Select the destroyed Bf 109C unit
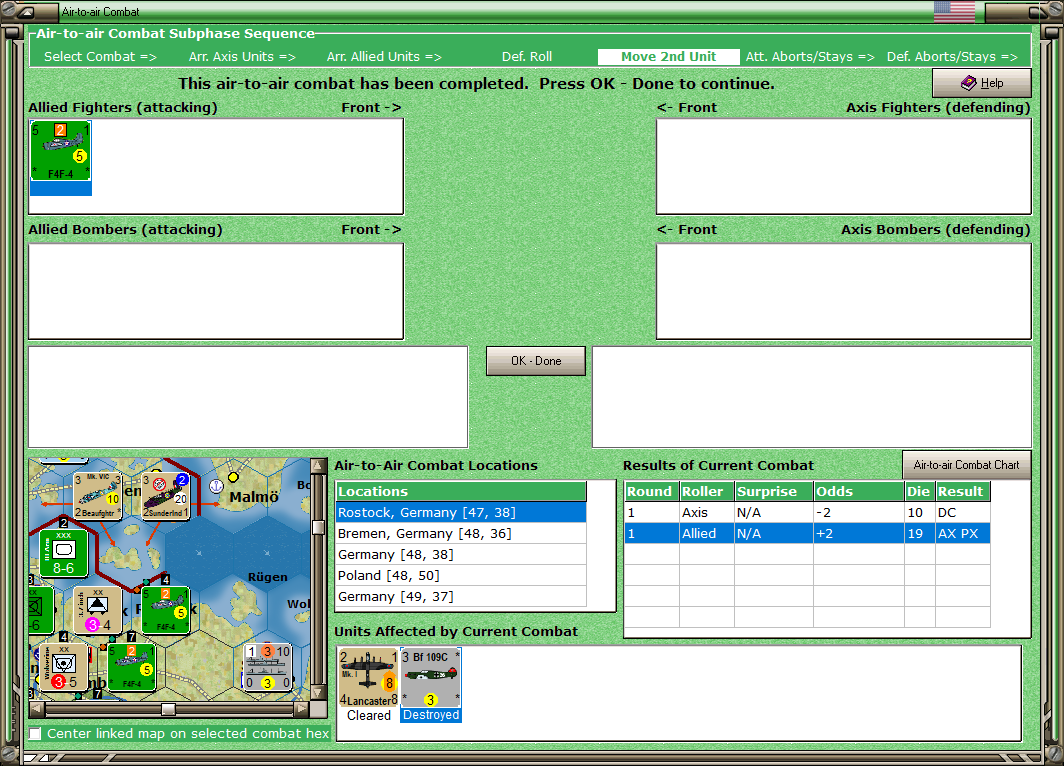Viewport: 1064px width, 766px height. [430, 677]
